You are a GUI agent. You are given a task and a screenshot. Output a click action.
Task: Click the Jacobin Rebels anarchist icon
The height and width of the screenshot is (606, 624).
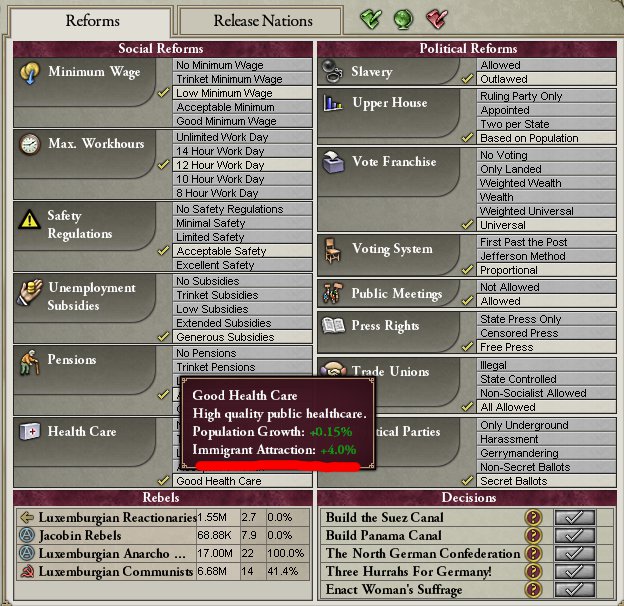point(27,535)
